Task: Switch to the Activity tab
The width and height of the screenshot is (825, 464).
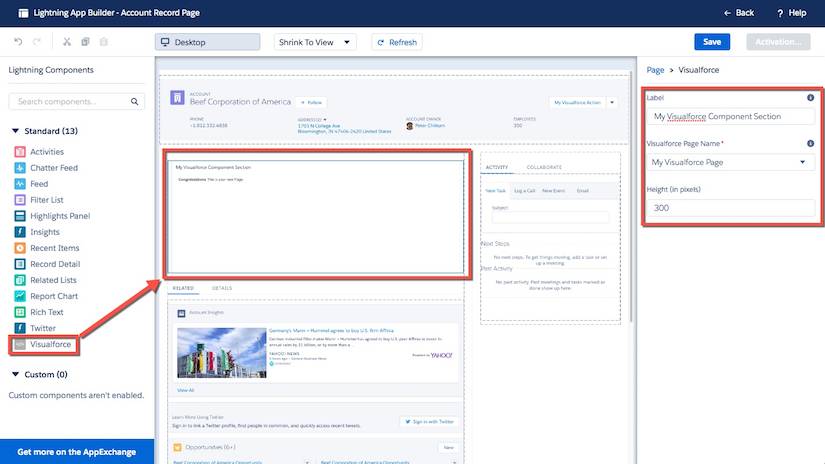Action: pos(497,167)
